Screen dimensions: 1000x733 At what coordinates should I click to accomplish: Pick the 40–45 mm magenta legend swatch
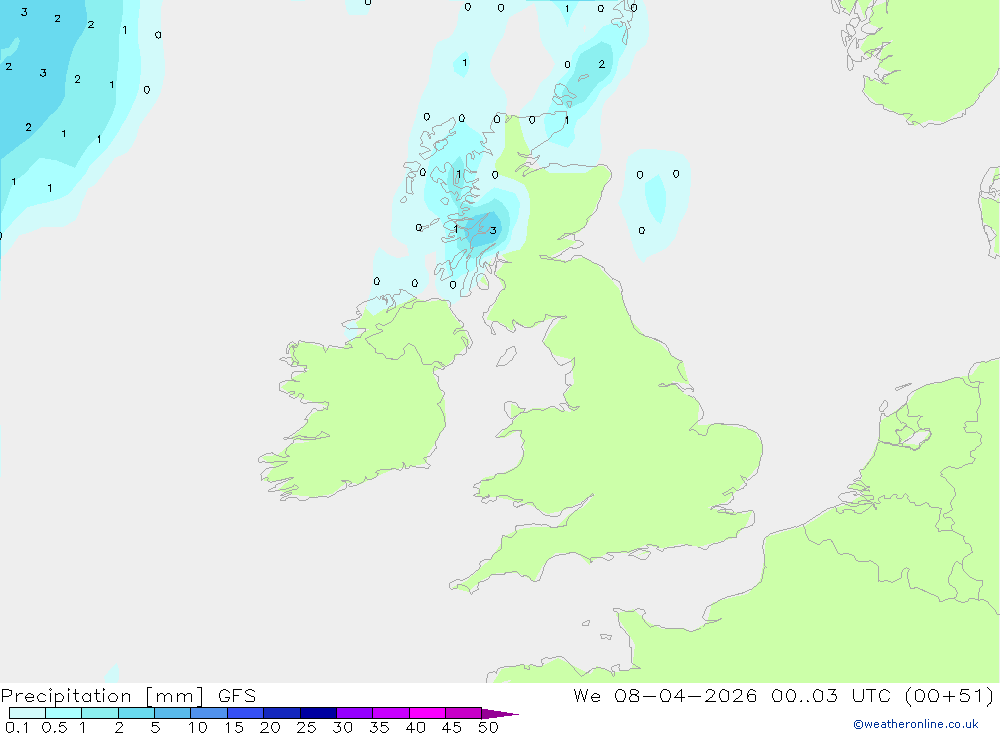pos(427,713)
